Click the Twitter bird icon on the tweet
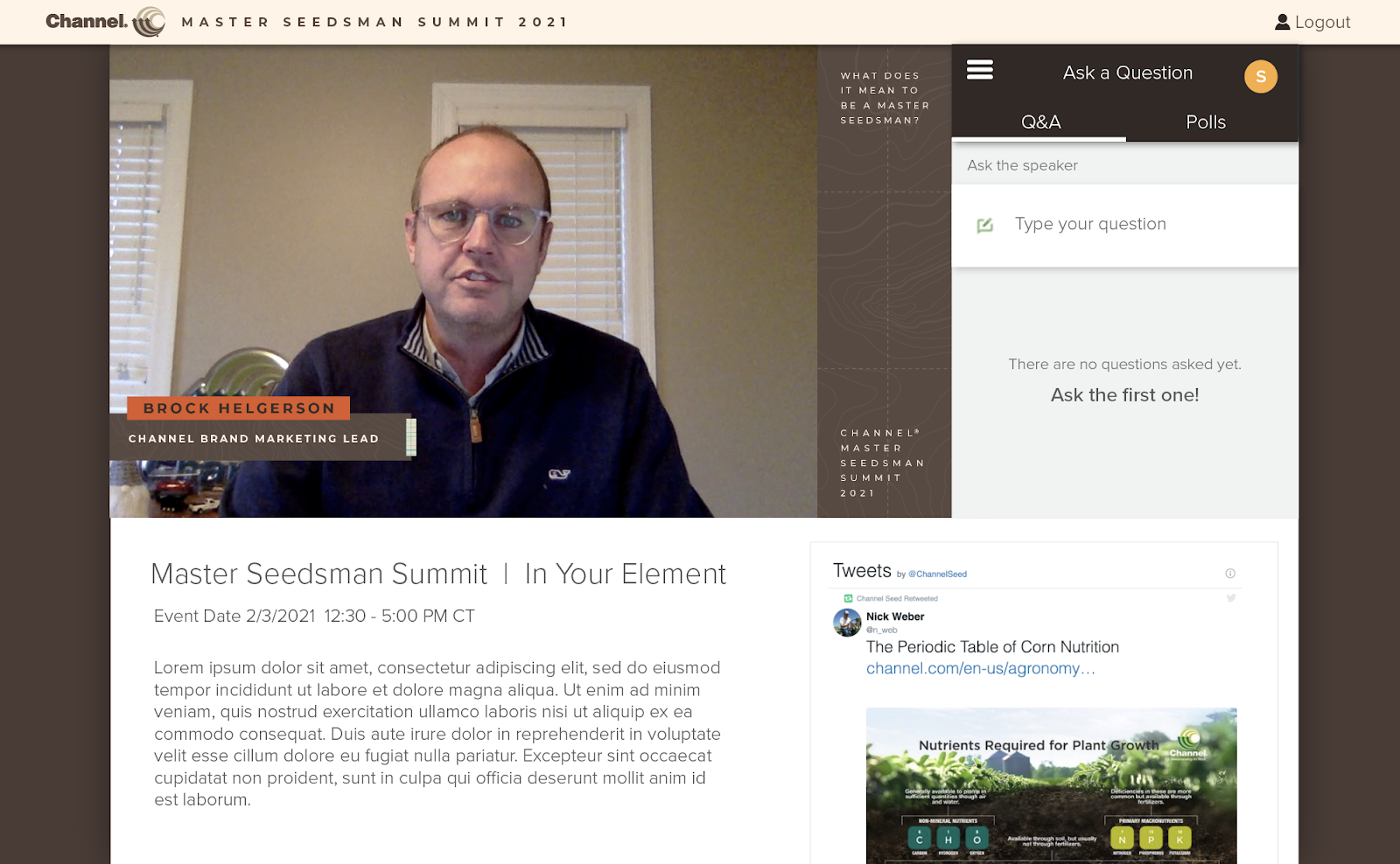 (x=1231, y=598)
